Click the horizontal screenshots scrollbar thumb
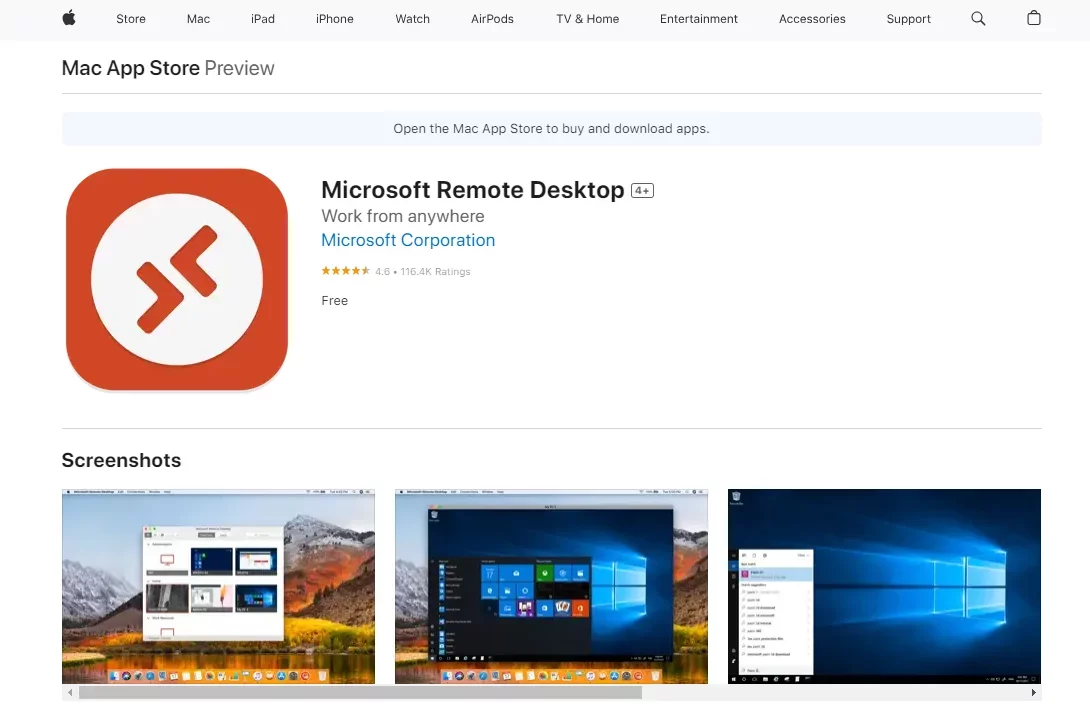The height and width of the screenshot is (720, 1090). point(360,693)
